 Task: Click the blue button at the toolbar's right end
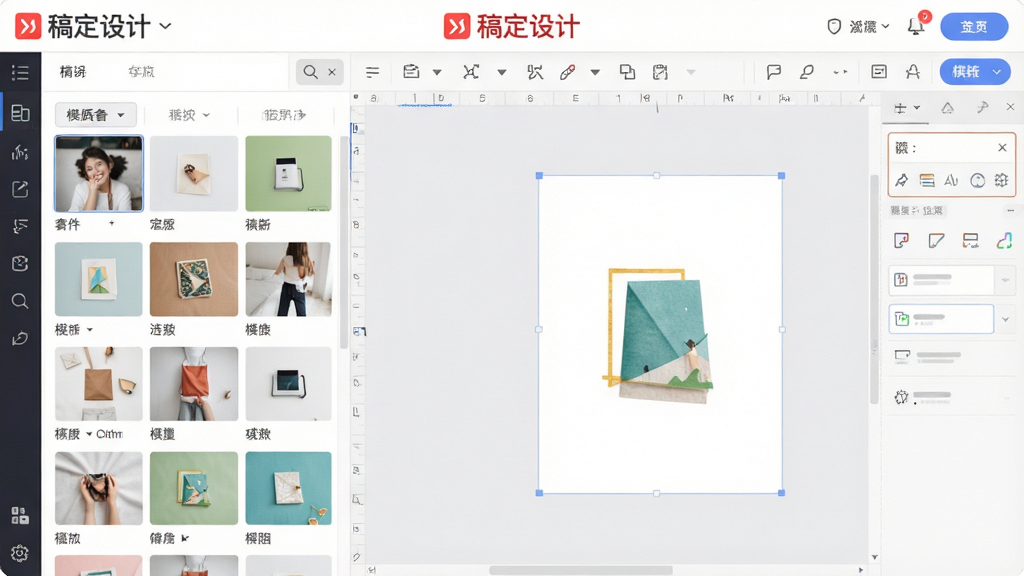tap(974, 72)
